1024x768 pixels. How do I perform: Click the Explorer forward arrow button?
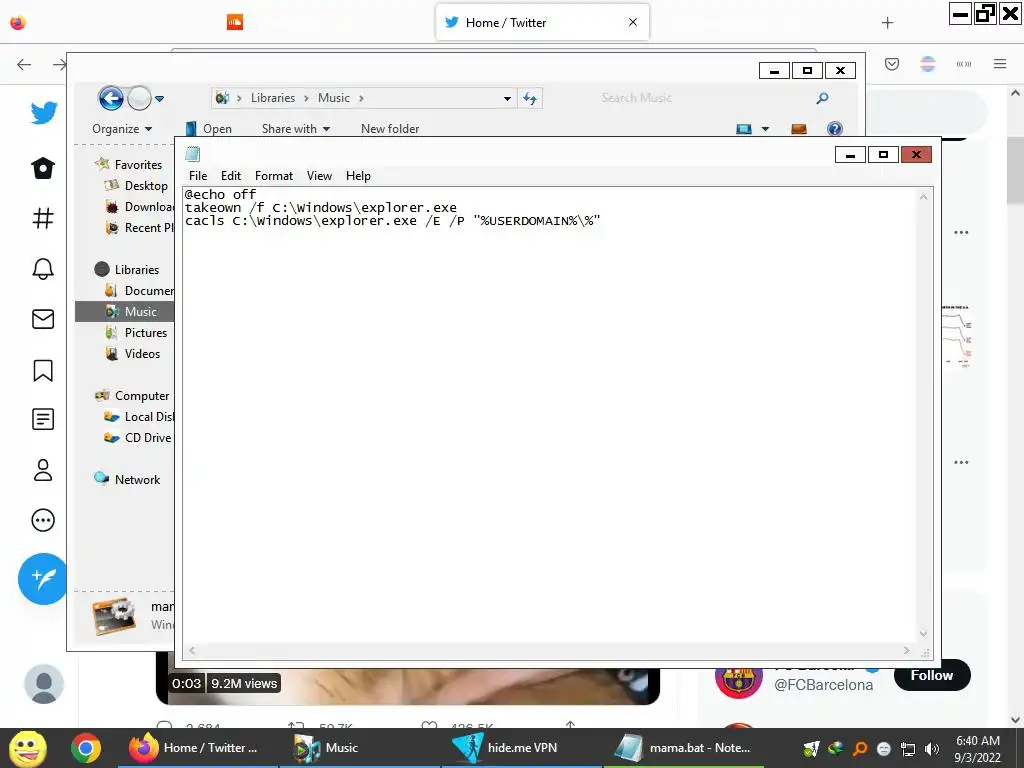click(138, 99)
